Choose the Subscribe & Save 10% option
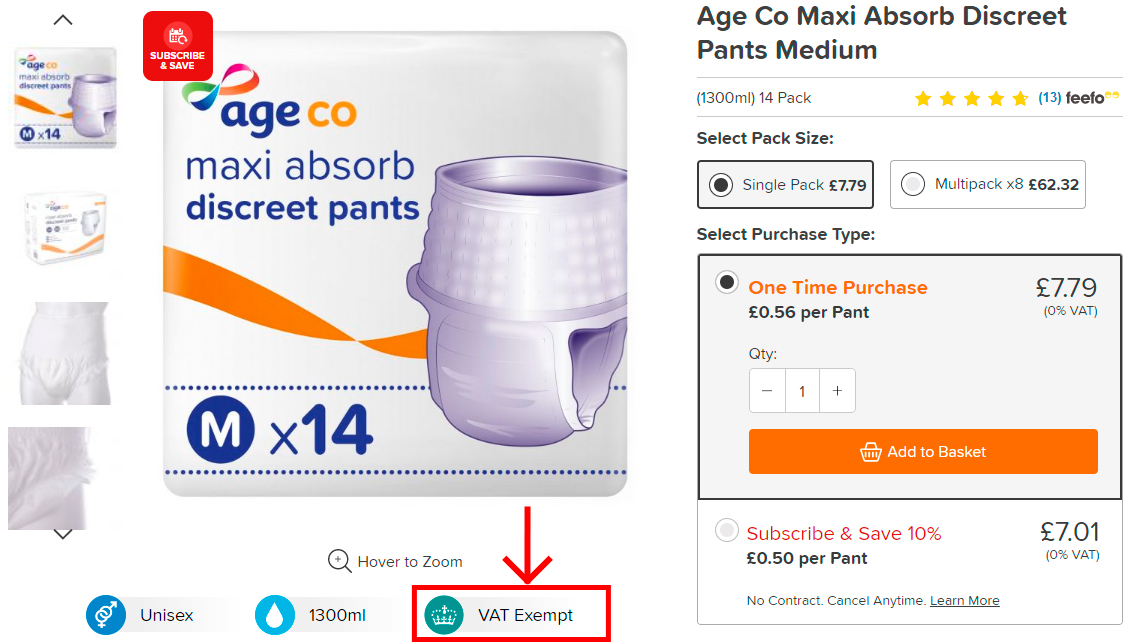Screen dimensions: 1142x644 point(727,530)
